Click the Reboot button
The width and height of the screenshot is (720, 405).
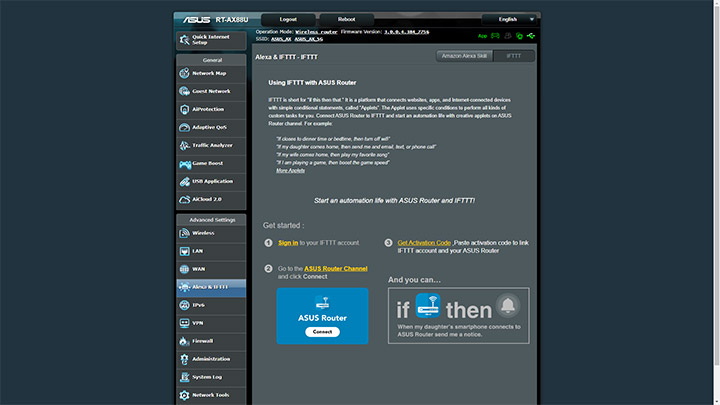347,19
